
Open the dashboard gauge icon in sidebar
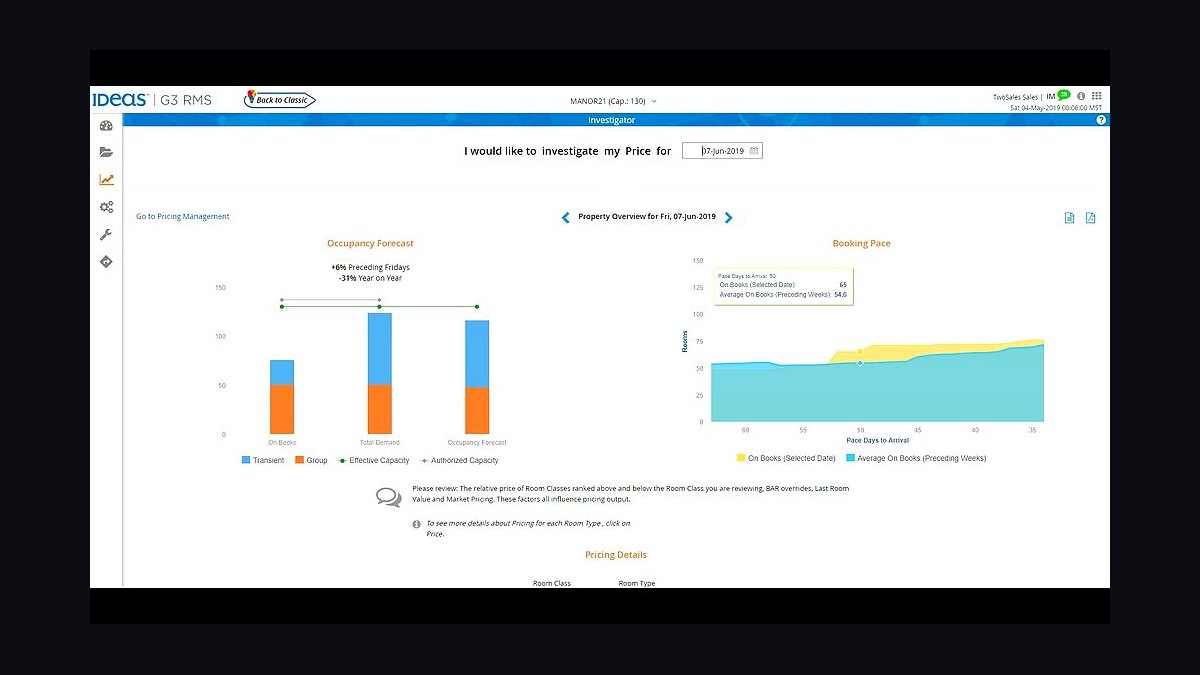pos(106,125)
